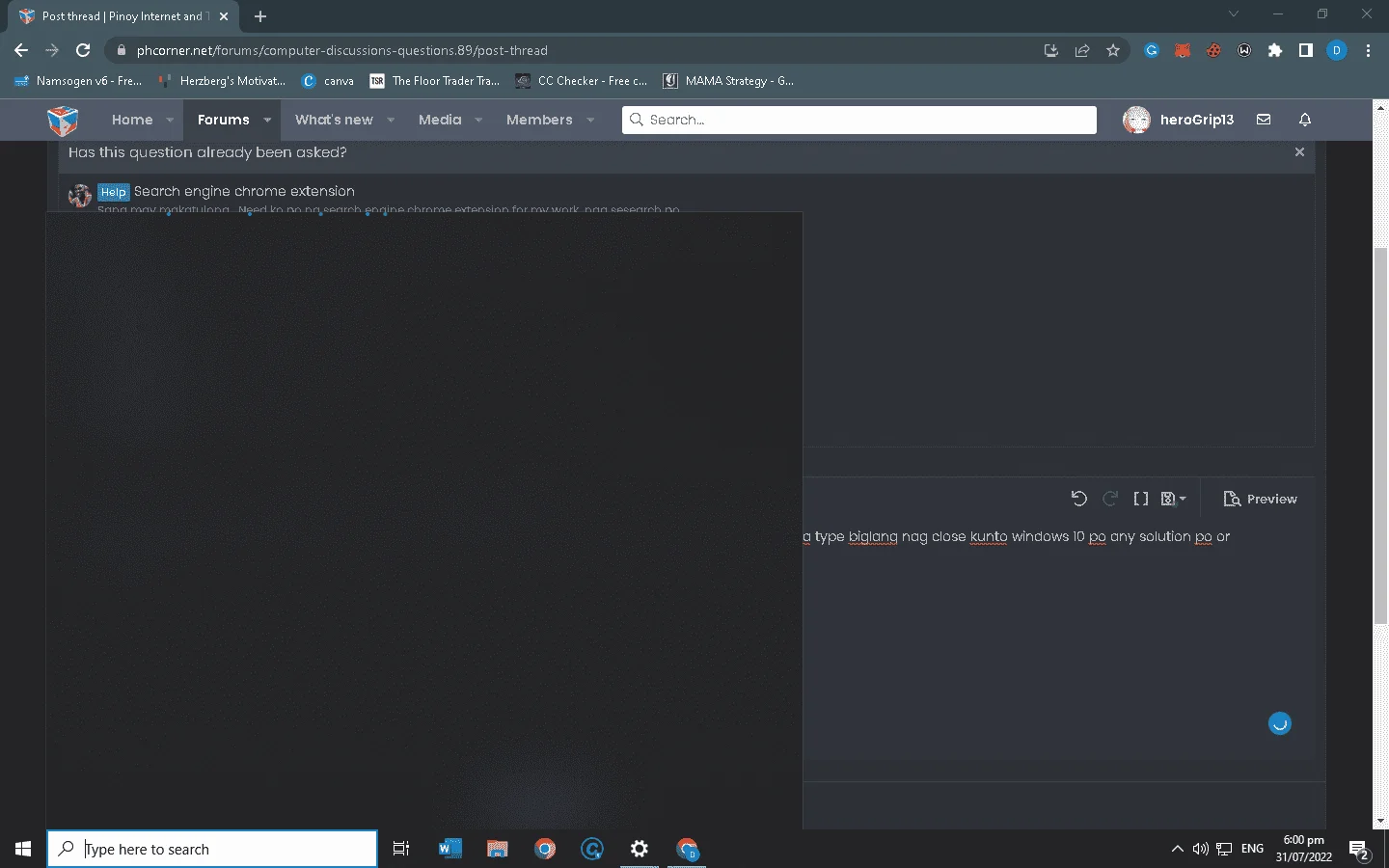This screenshot has height=868, width=1389.
Task: Open the Chrome three-dot menu
Action: click(x=1368, y=50)
